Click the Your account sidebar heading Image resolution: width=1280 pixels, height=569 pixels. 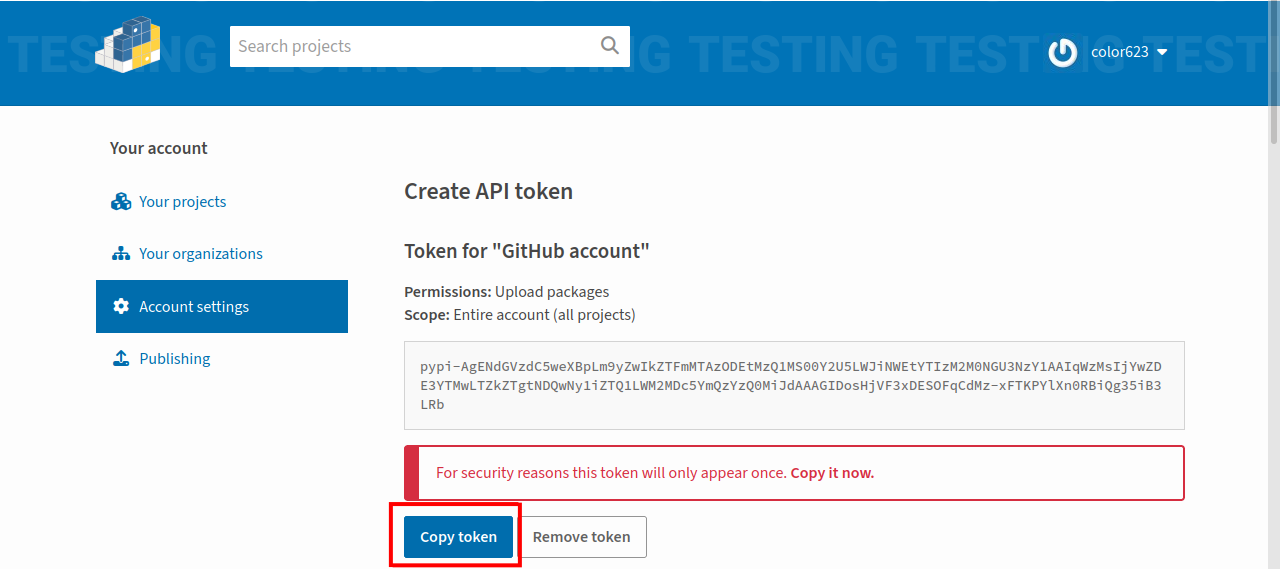(x=159, y=148)
